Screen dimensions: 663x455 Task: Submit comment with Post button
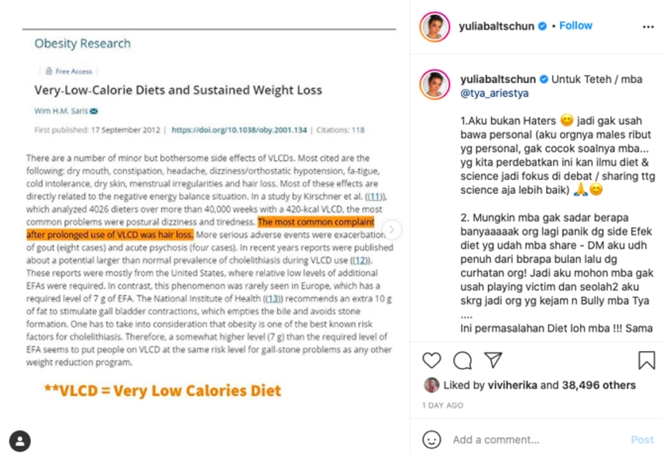click(x=642, y=440)
